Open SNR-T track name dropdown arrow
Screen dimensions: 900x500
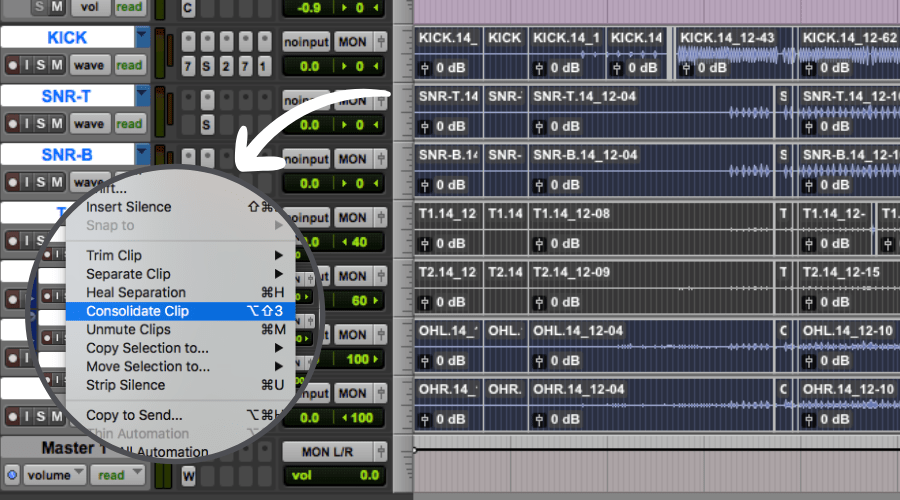click(x=142, y=96)
